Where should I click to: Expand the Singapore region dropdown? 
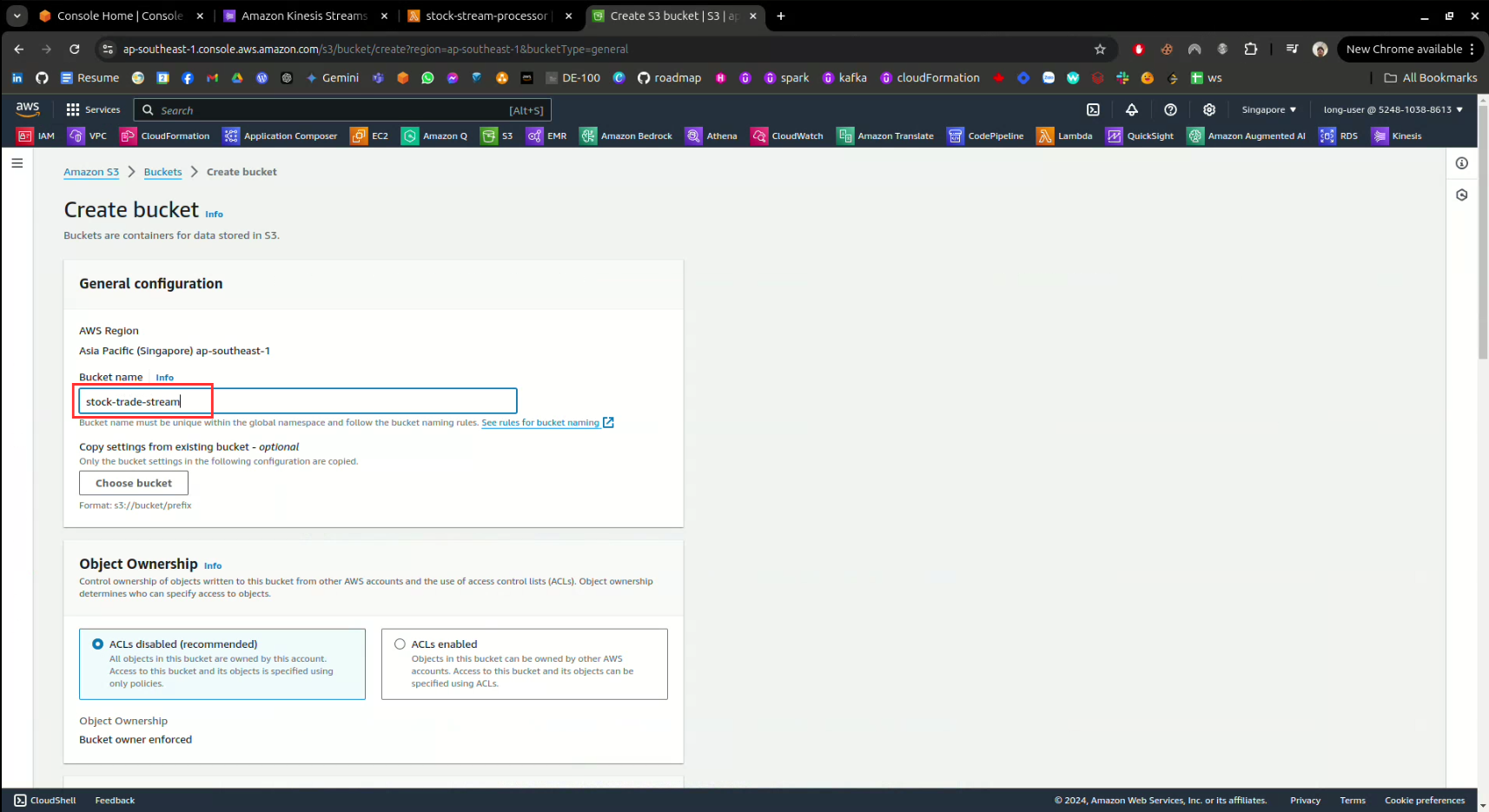pos(1268,109)
